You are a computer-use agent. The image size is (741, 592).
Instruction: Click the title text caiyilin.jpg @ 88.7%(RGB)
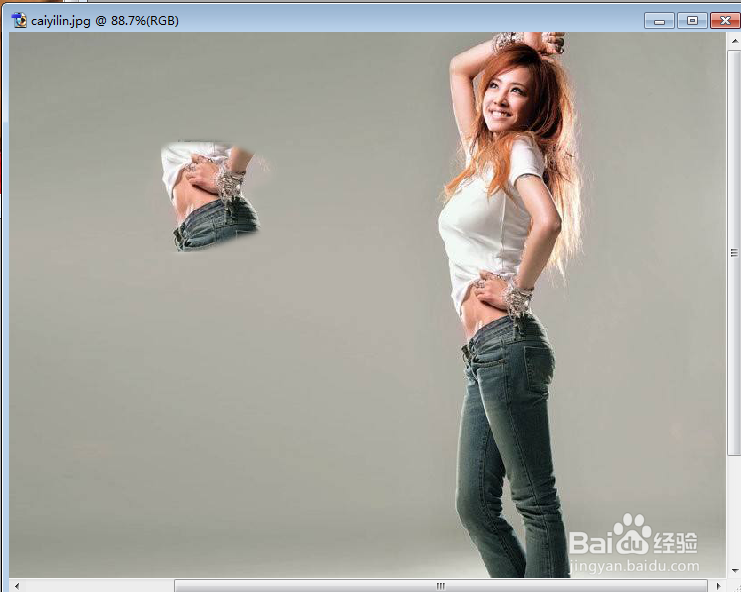point(105,21)
